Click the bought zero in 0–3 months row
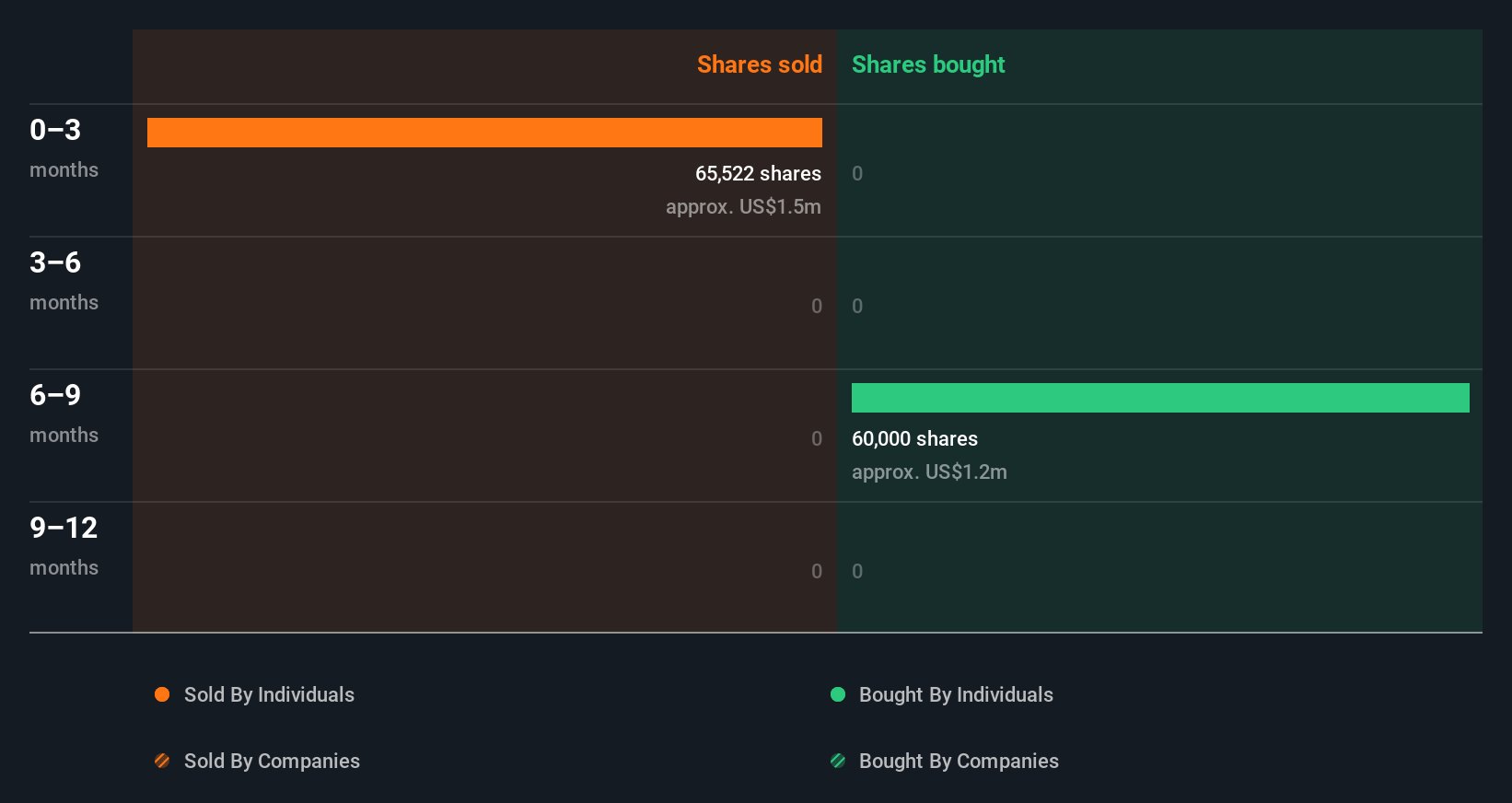The height and width of the screenshot is (803, 1512). coord(857,173)
